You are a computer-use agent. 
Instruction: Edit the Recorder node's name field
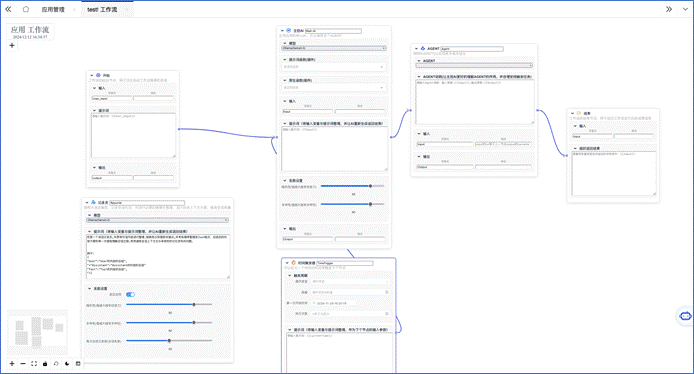(x=147, y=203)
